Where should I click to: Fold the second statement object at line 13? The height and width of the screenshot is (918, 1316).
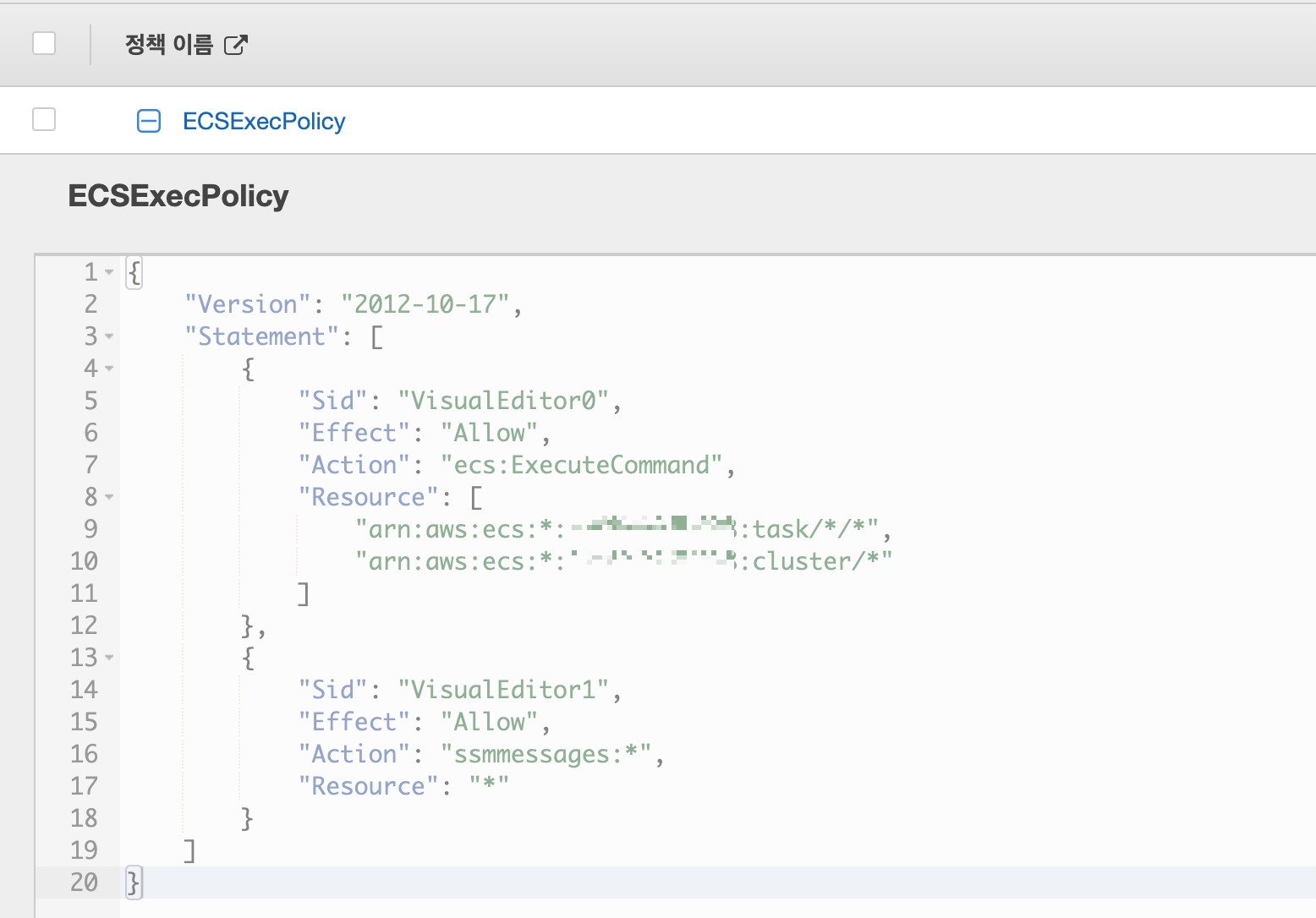click(x=109, y=658)
